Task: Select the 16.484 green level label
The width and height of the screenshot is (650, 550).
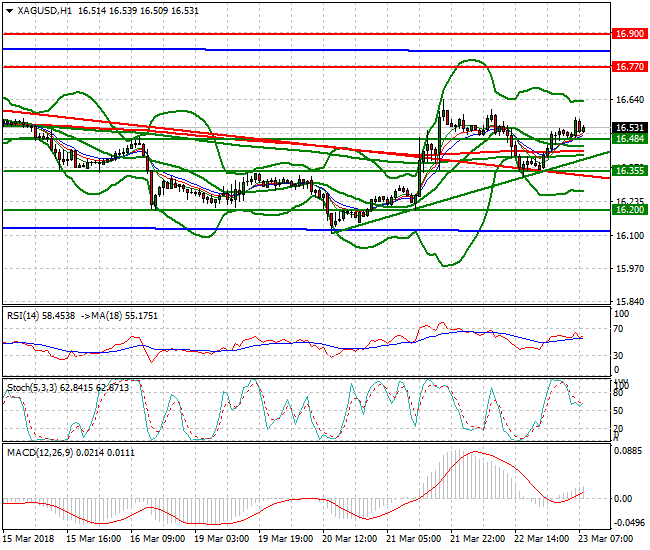Action: (629, 139)
